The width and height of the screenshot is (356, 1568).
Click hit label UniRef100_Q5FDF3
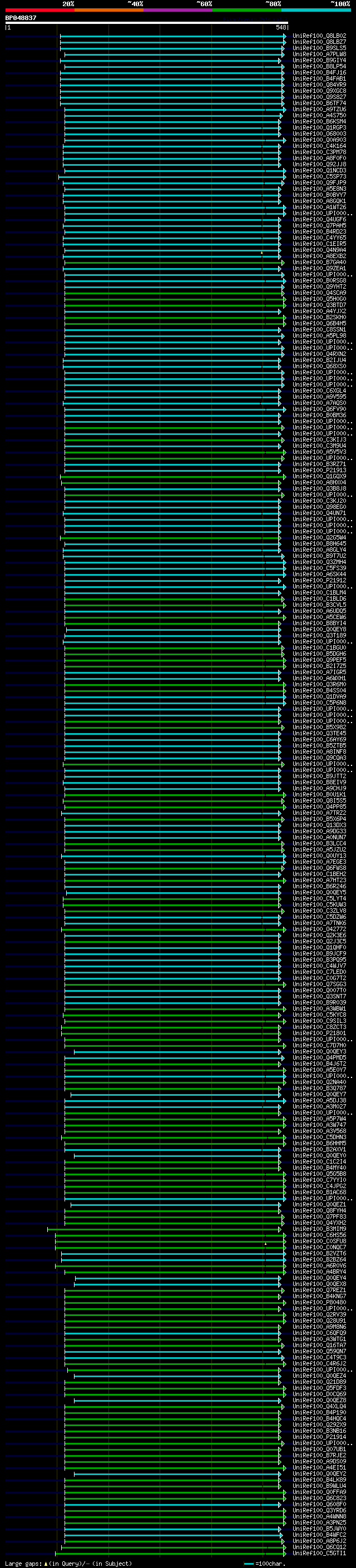click(x=319, y=1388)
